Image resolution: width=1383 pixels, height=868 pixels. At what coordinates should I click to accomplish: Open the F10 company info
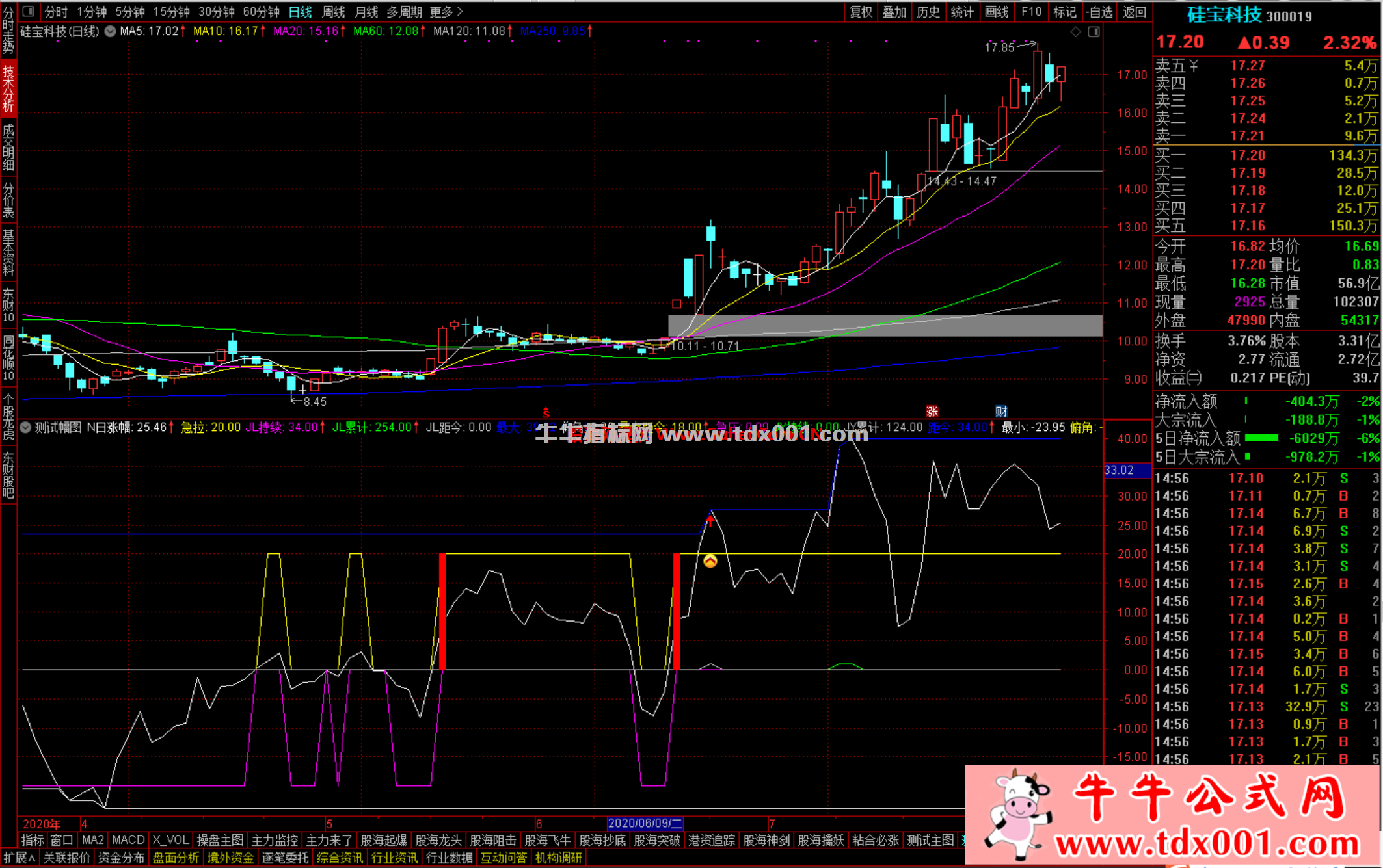pyautogui.click(x=1032, y=12)
